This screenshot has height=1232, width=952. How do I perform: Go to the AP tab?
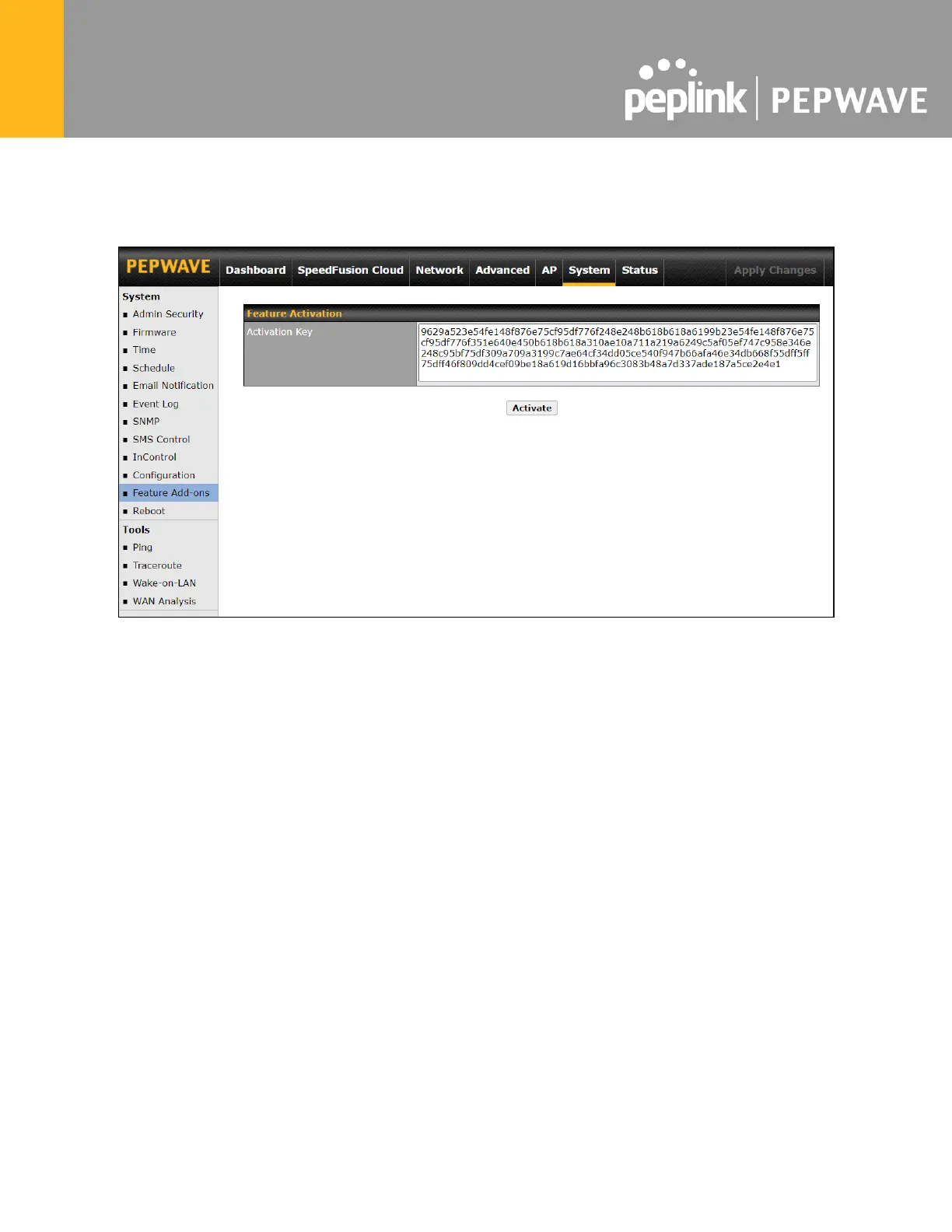(x=549, y=270)
